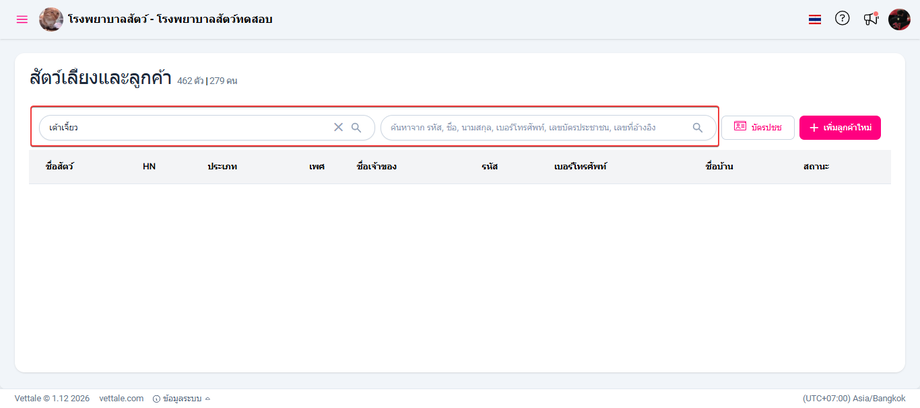Open the vettale.com footer link
Image resolution: width=920 pixels, height=408 pixels.
point(121,398)
